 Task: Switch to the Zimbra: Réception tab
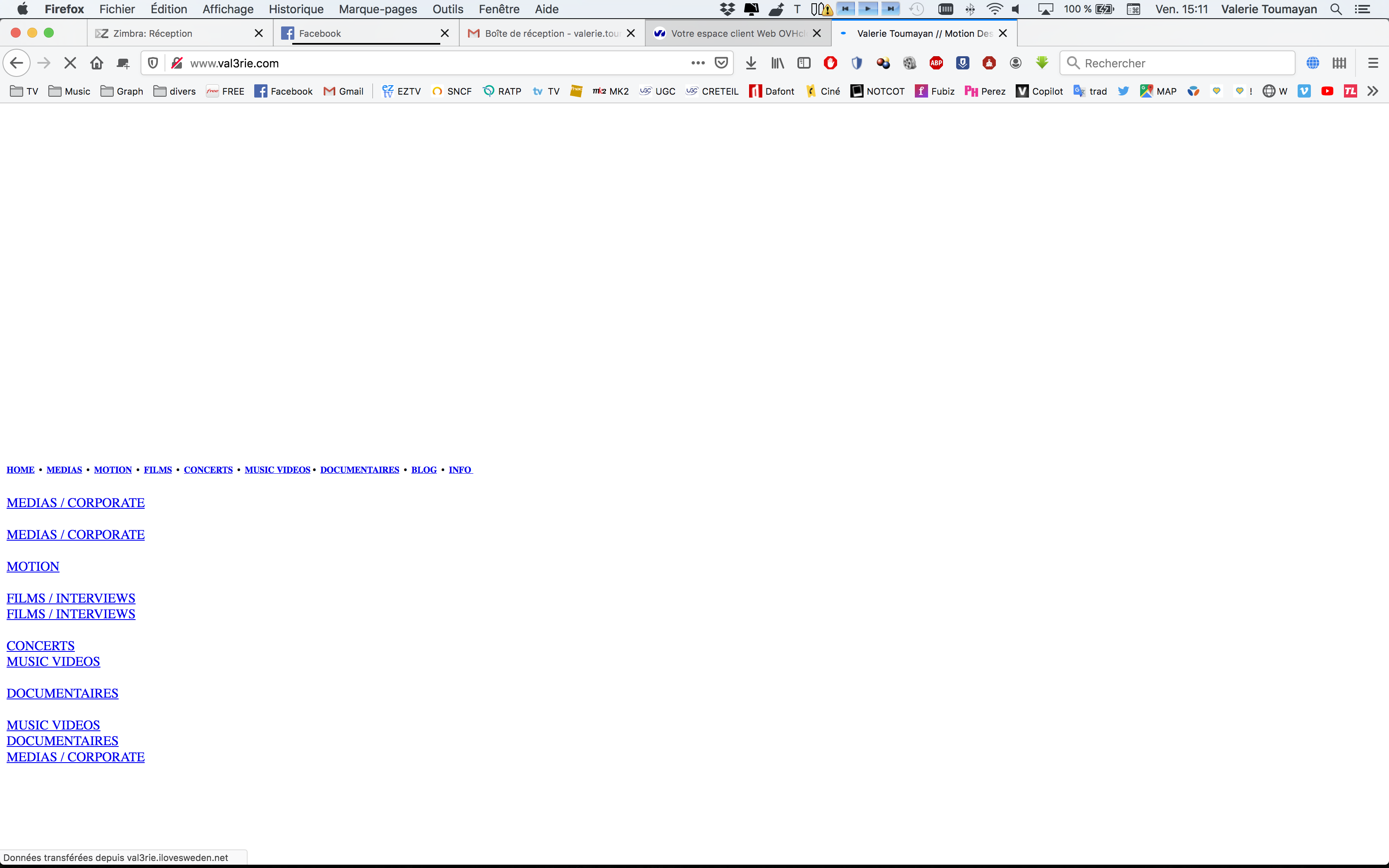coord(153,33)
